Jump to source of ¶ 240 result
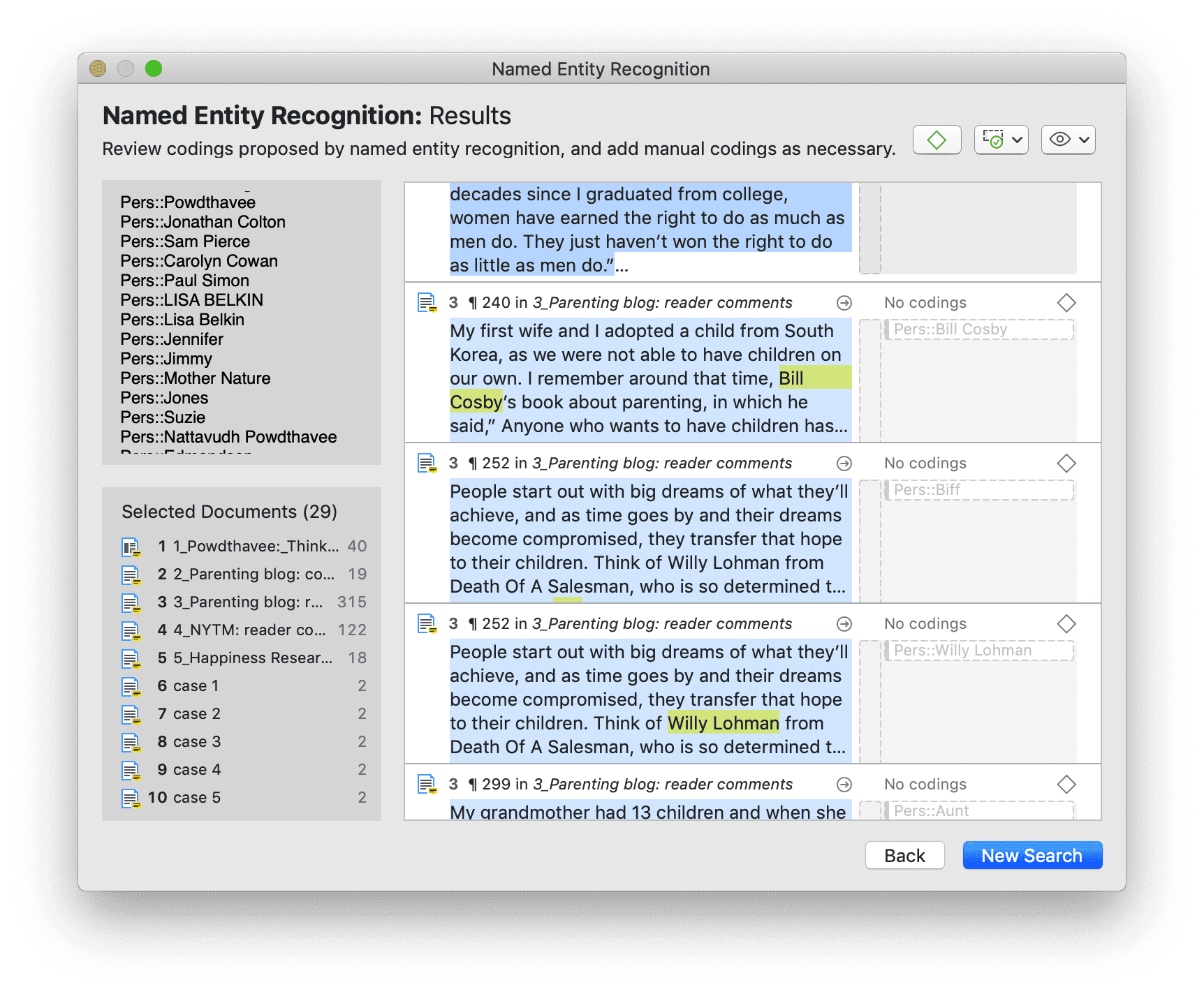1204x994 pixels. (844, 303)
